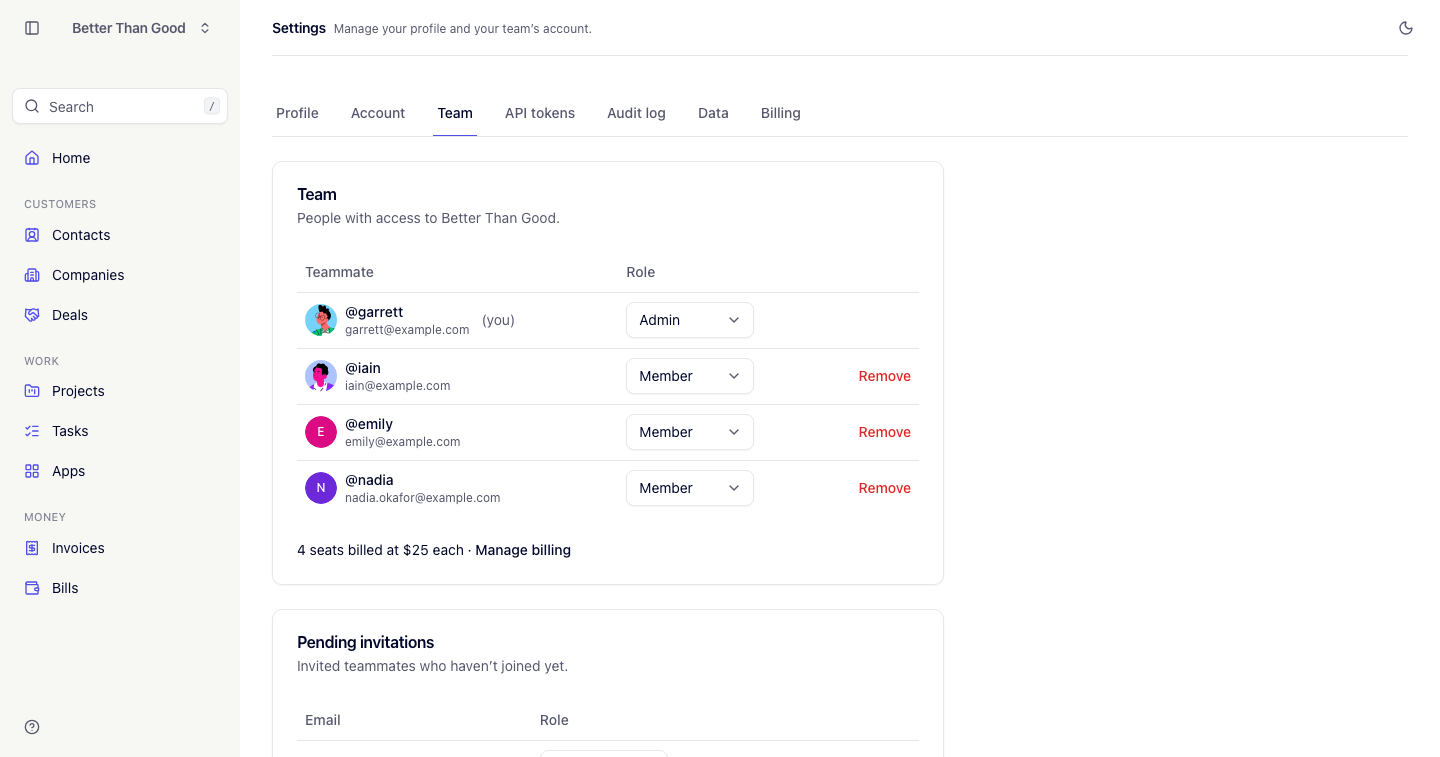This screenshot has width=1440, height=757.
Task: Click the Teammate column header
Action: (339, 272)
